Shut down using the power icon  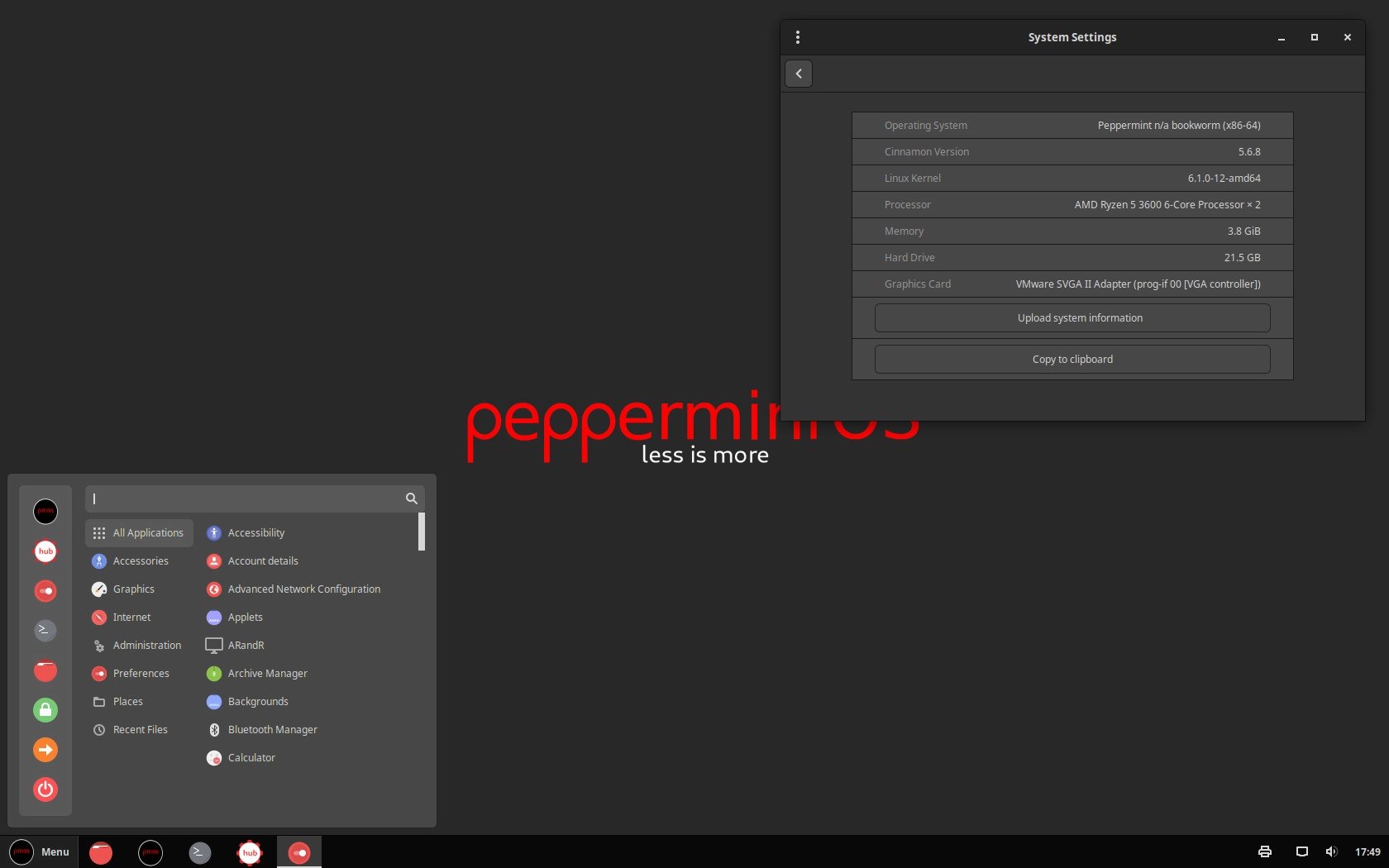(45, 789)
